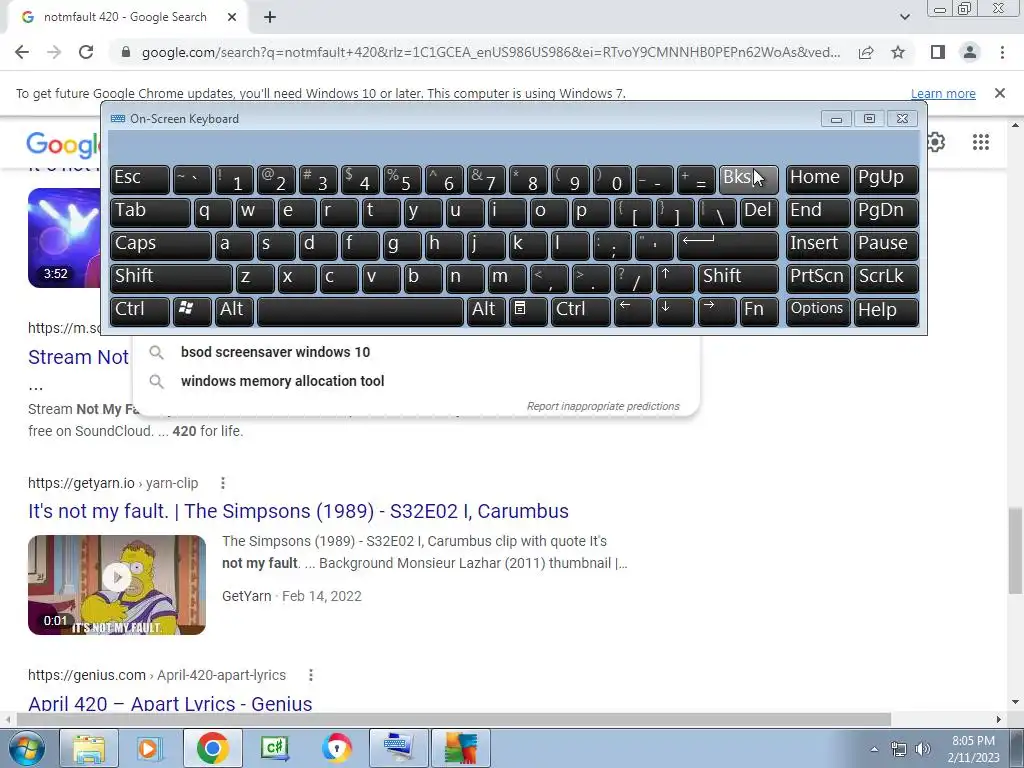Tap the right arrow key on keyboard
The image size is (1024, 768).
pos(717,310)
